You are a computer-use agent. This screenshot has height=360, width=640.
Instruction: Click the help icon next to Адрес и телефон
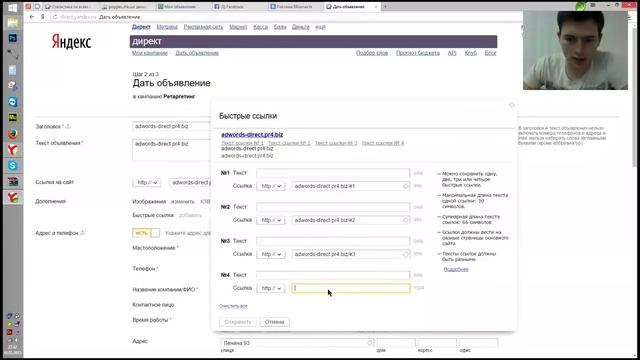click(x=83, y=233)
